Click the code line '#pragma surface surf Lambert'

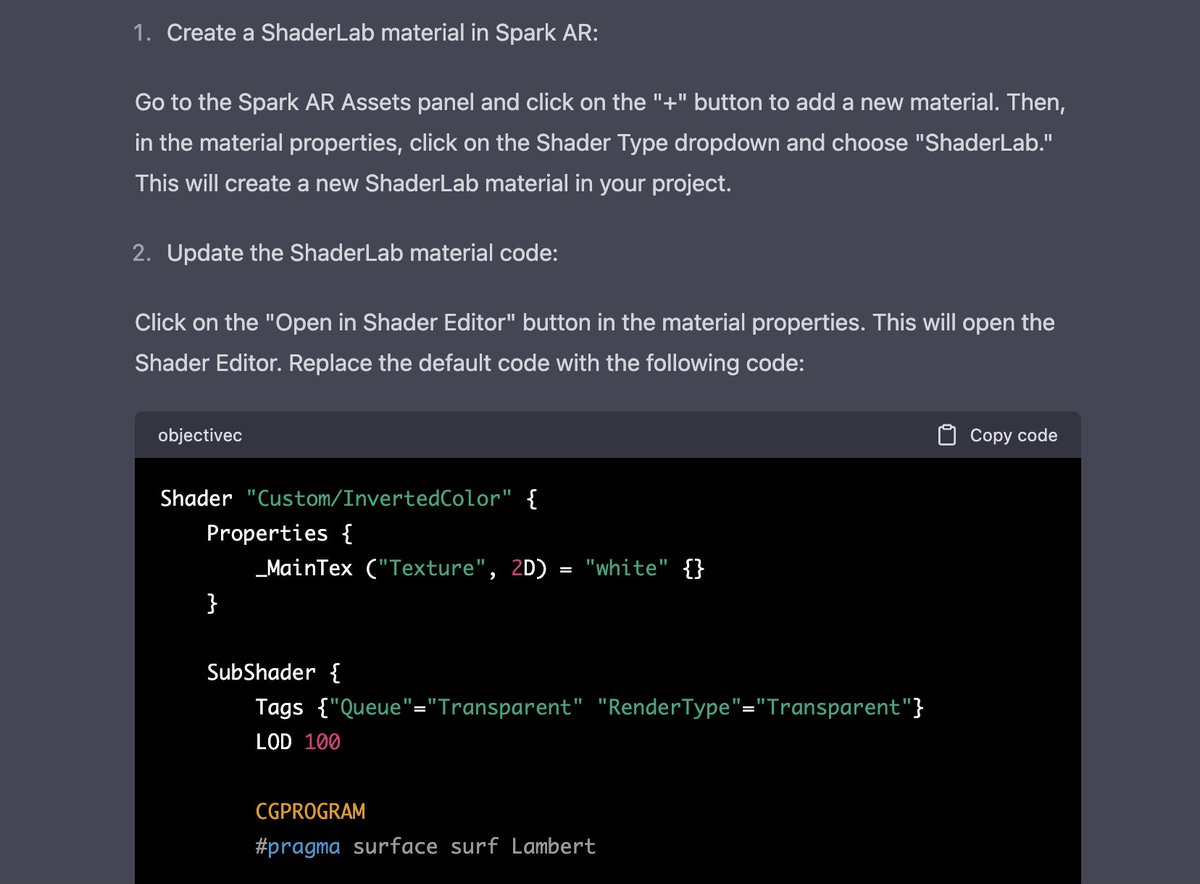tap(425, 846)
